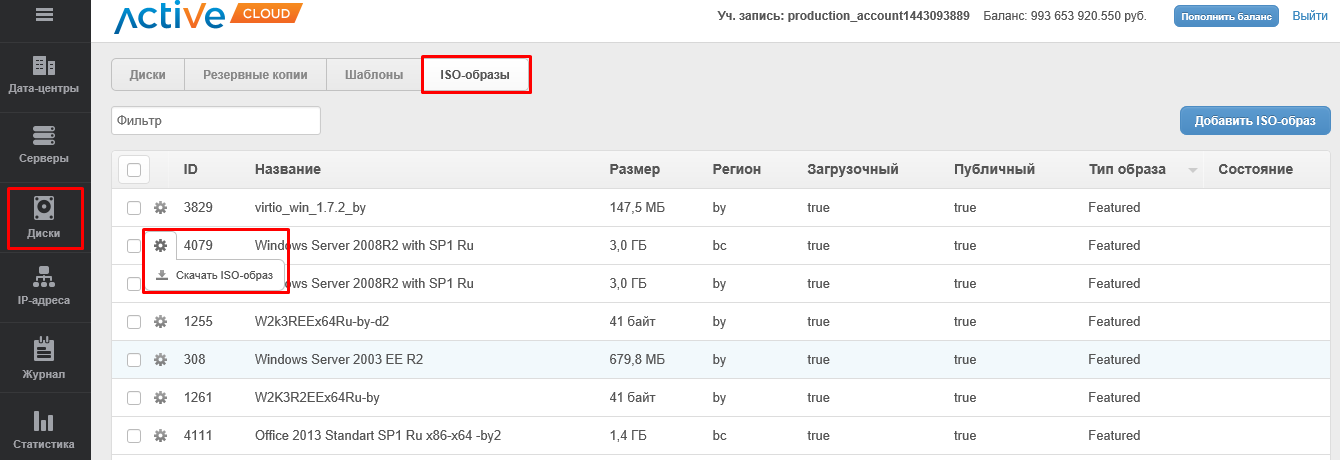Open the hamburger menu in sidebar

[44, 15]
